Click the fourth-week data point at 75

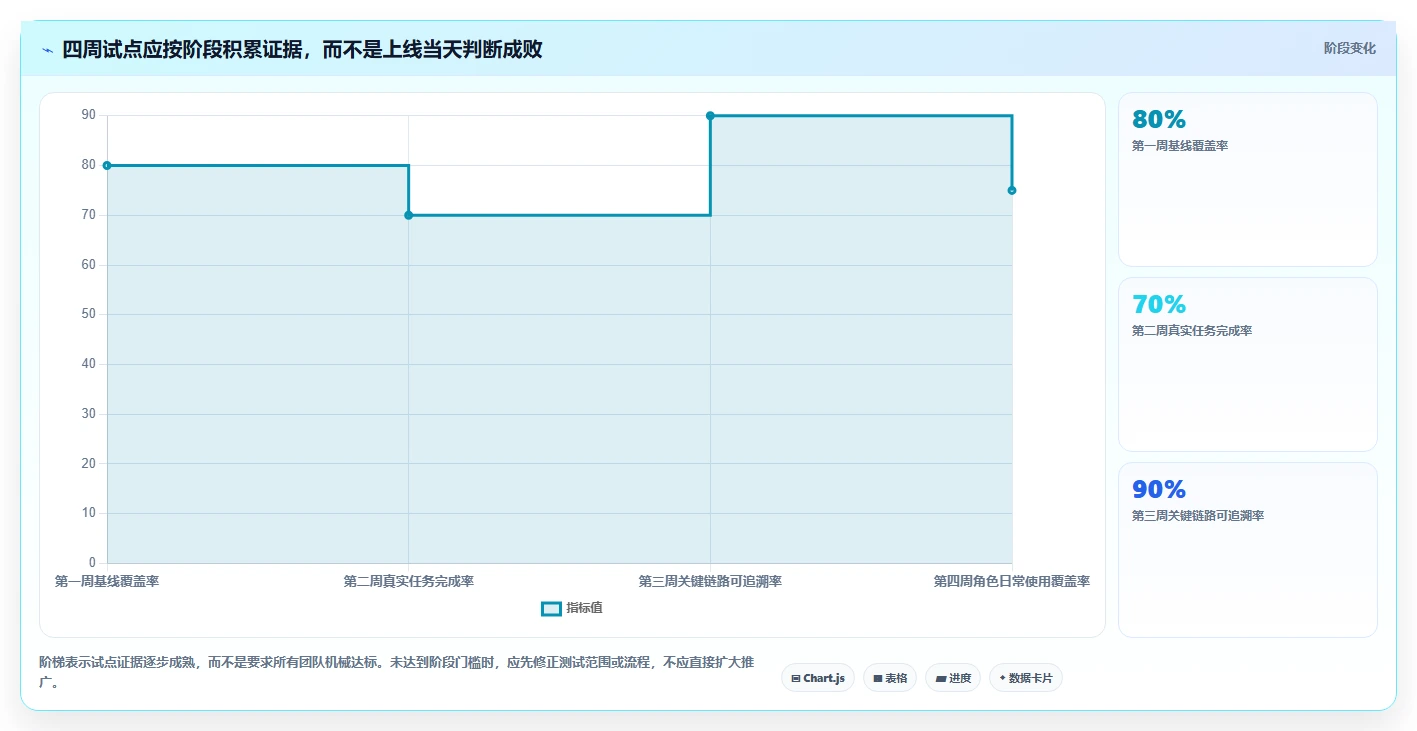click(x=1012, y=190)
